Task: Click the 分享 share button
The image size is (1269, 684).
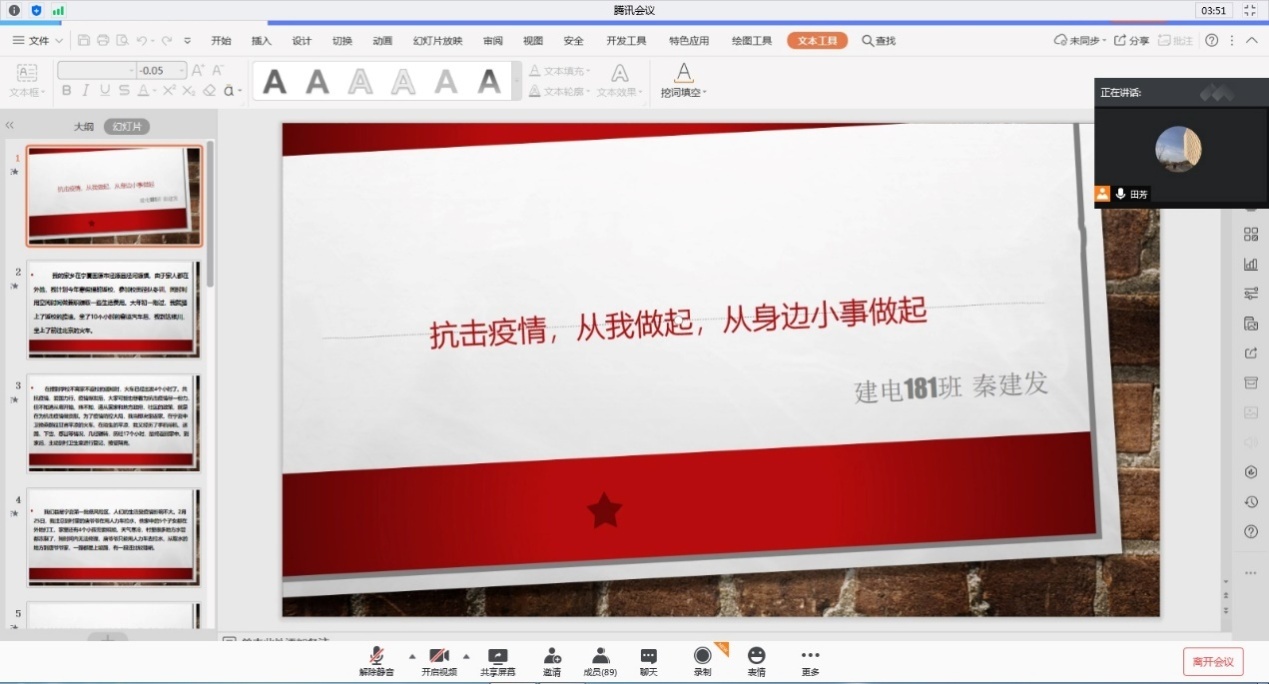Action: (1132, 41)
